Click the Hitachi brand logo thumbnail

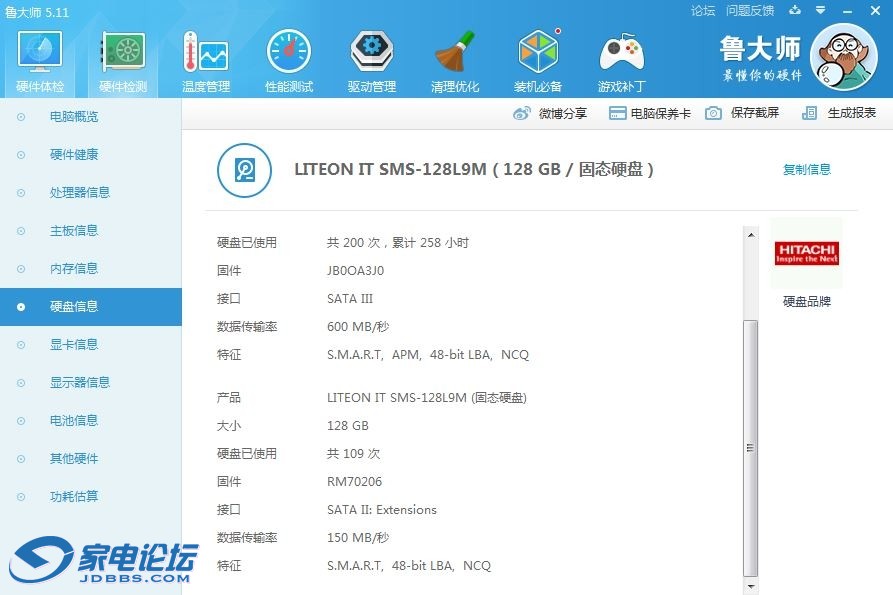click(x=806, y=253)
